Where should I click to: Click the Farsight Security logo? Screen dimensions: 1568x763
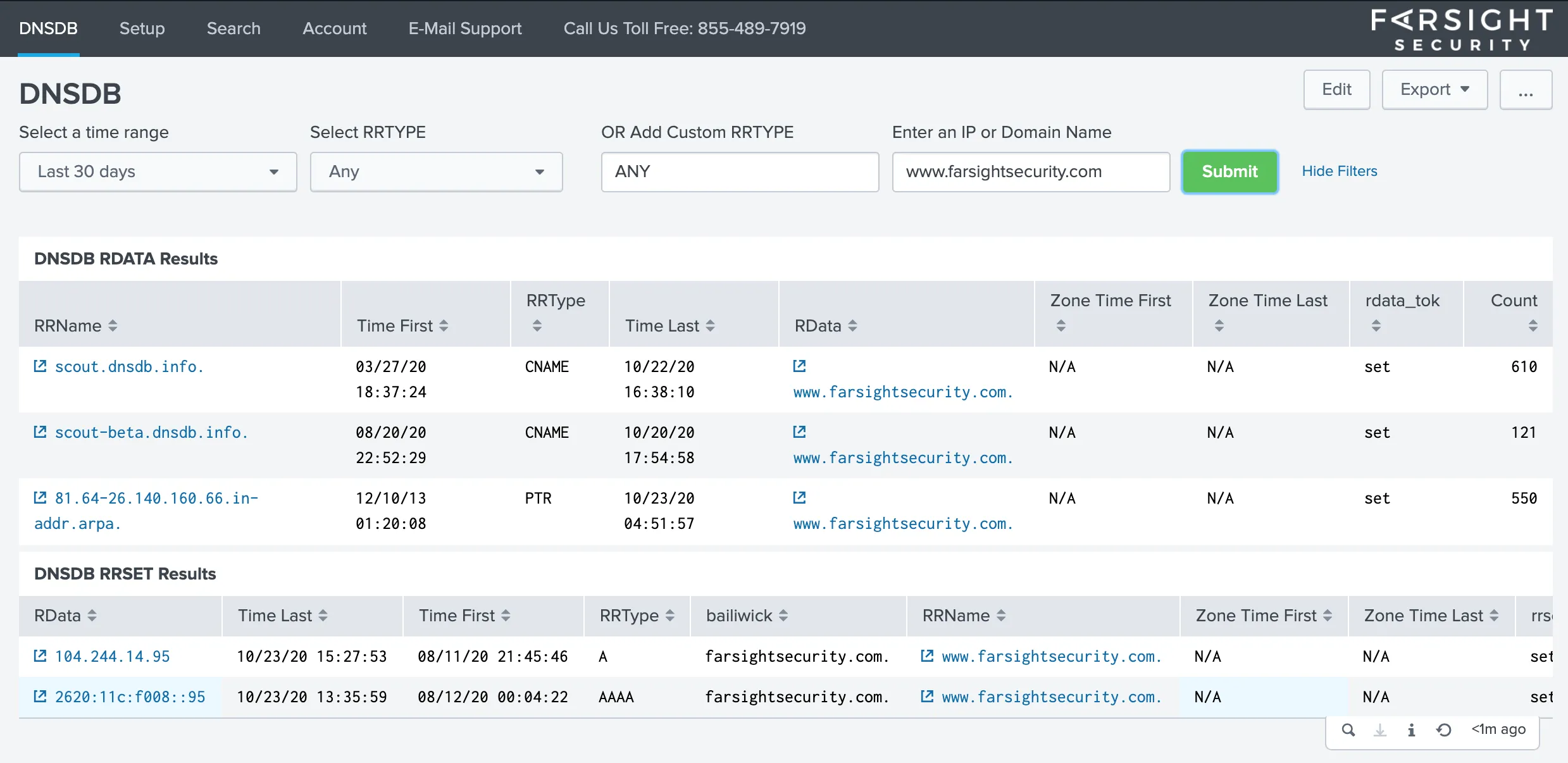[x=1462, y=29]
